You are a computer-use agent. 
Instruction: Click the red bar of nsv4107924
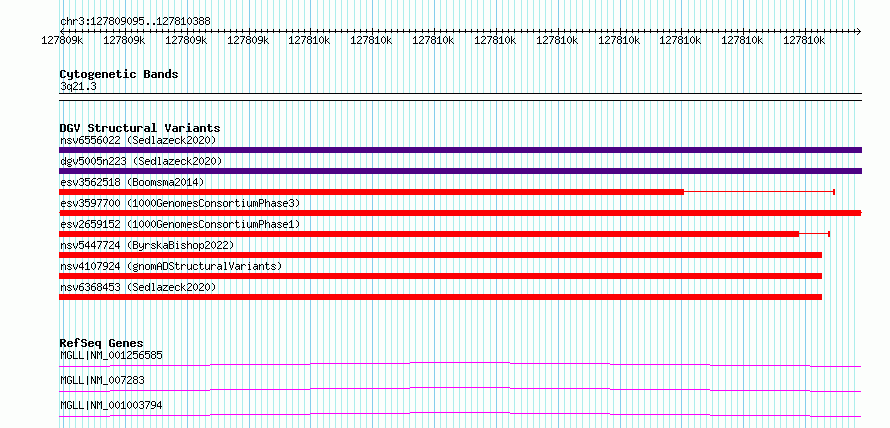tap(440, 276)
